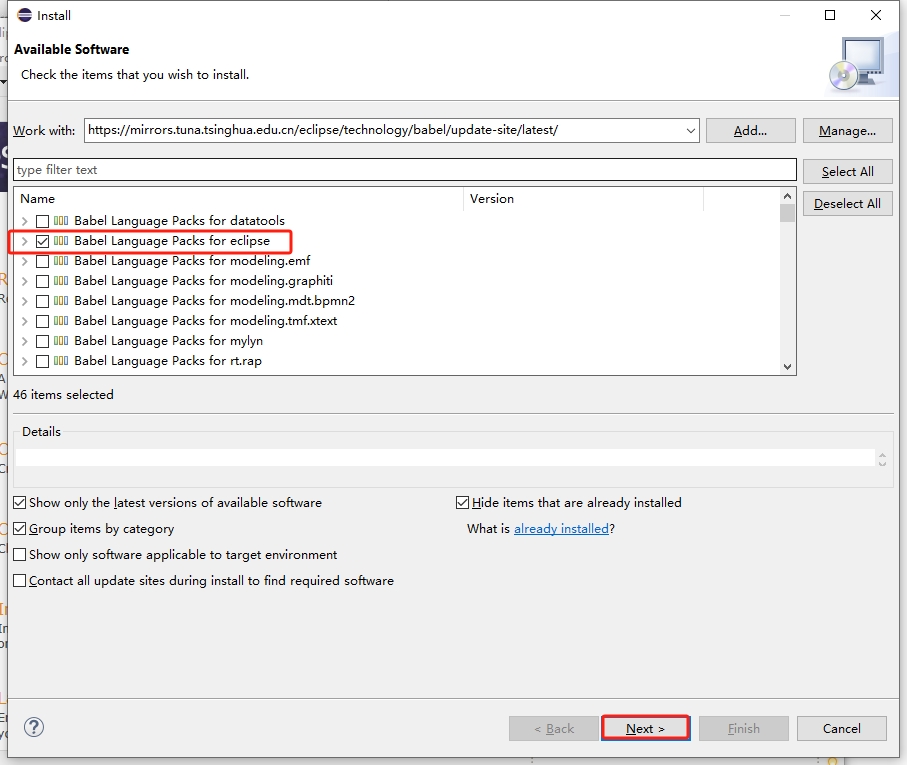This screenshot has width=907, height=765.
Task: Click category icon beside Babel Packs for mylyn
Action: (x=61, y=341)
